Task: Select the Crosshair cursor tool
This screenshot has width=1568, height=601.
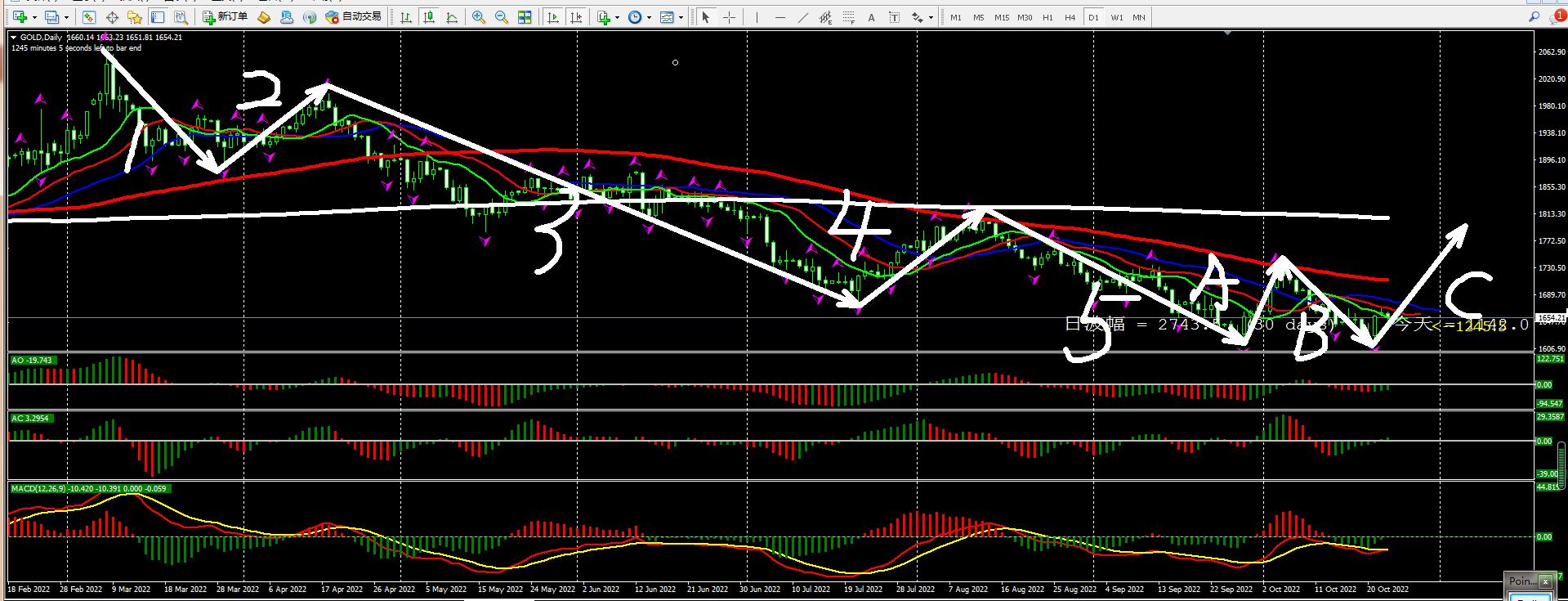Action: pos(730,17)
